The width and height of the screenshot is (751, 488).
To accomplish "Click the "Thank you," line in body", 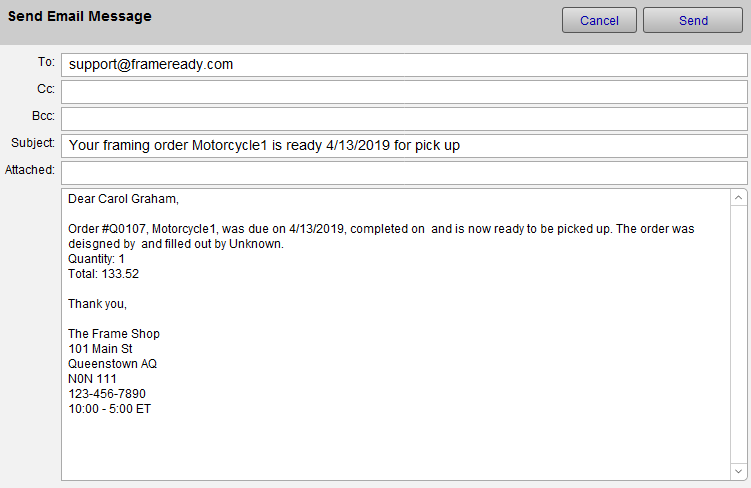I will tap(97, 304).
